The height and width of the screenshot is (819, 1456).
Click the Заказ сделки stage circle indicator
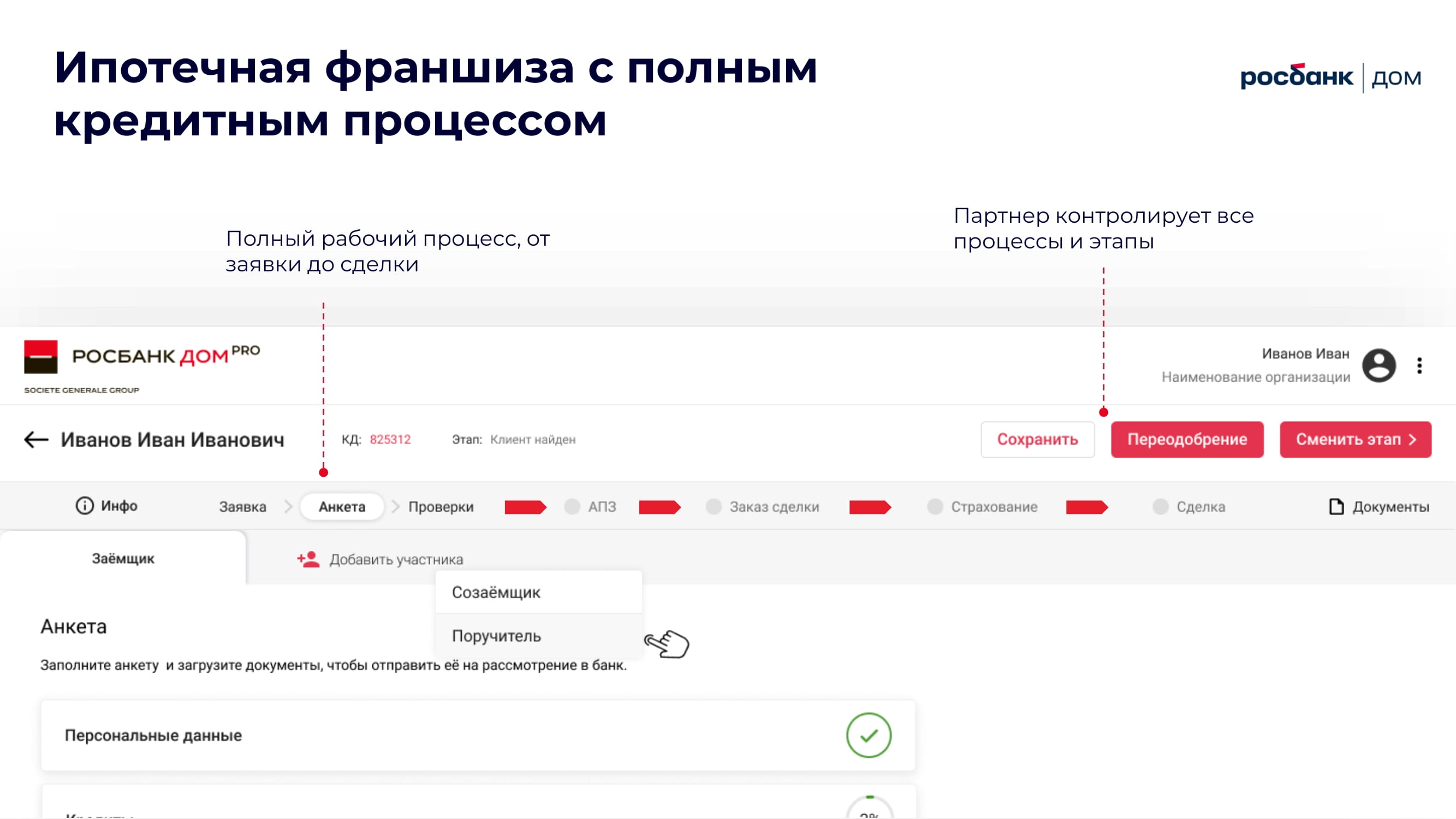click(714, 507)
